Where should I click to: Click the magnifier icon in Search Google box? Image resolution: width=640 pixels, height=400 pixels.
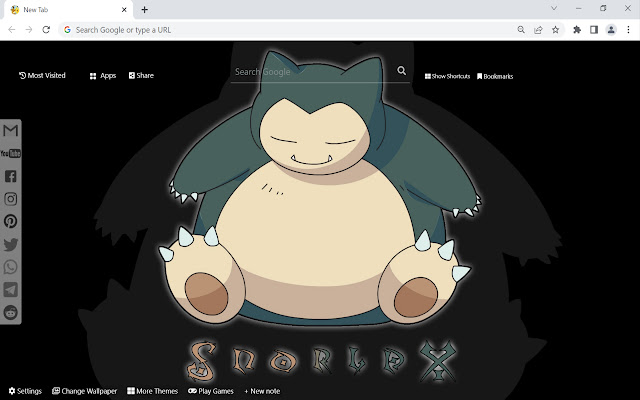click(402, 71)
